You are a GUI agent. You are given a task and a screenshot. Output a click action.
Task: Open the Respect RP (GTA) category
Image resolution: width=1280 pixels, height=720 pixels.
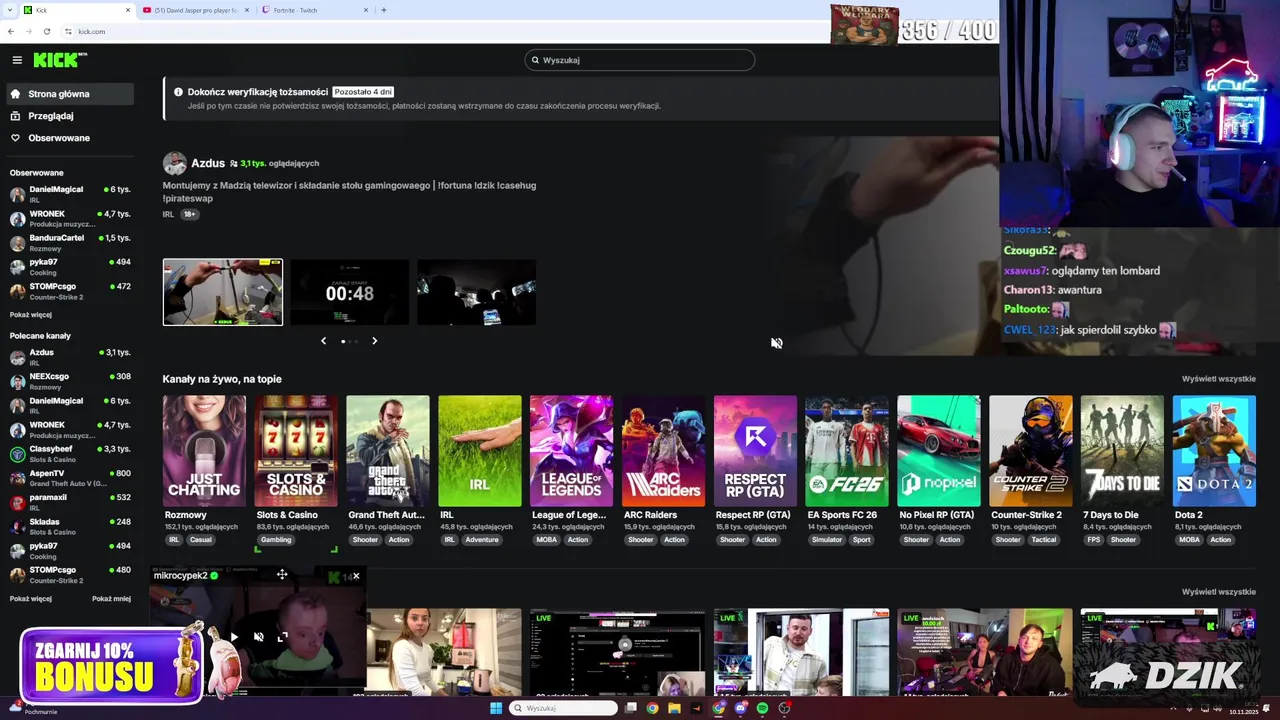click(x=755, y=451)
